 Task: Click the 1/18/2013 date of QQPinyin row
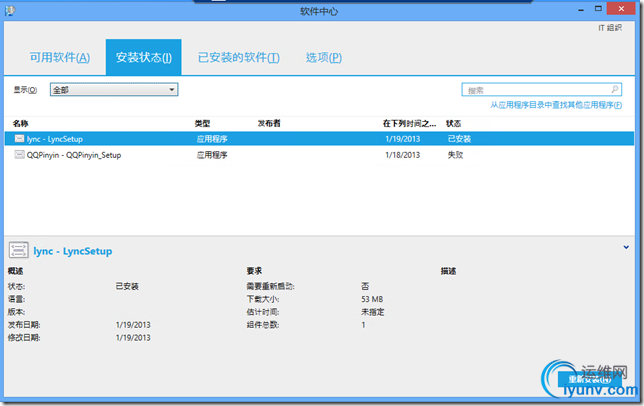click(x=402, y=155)
